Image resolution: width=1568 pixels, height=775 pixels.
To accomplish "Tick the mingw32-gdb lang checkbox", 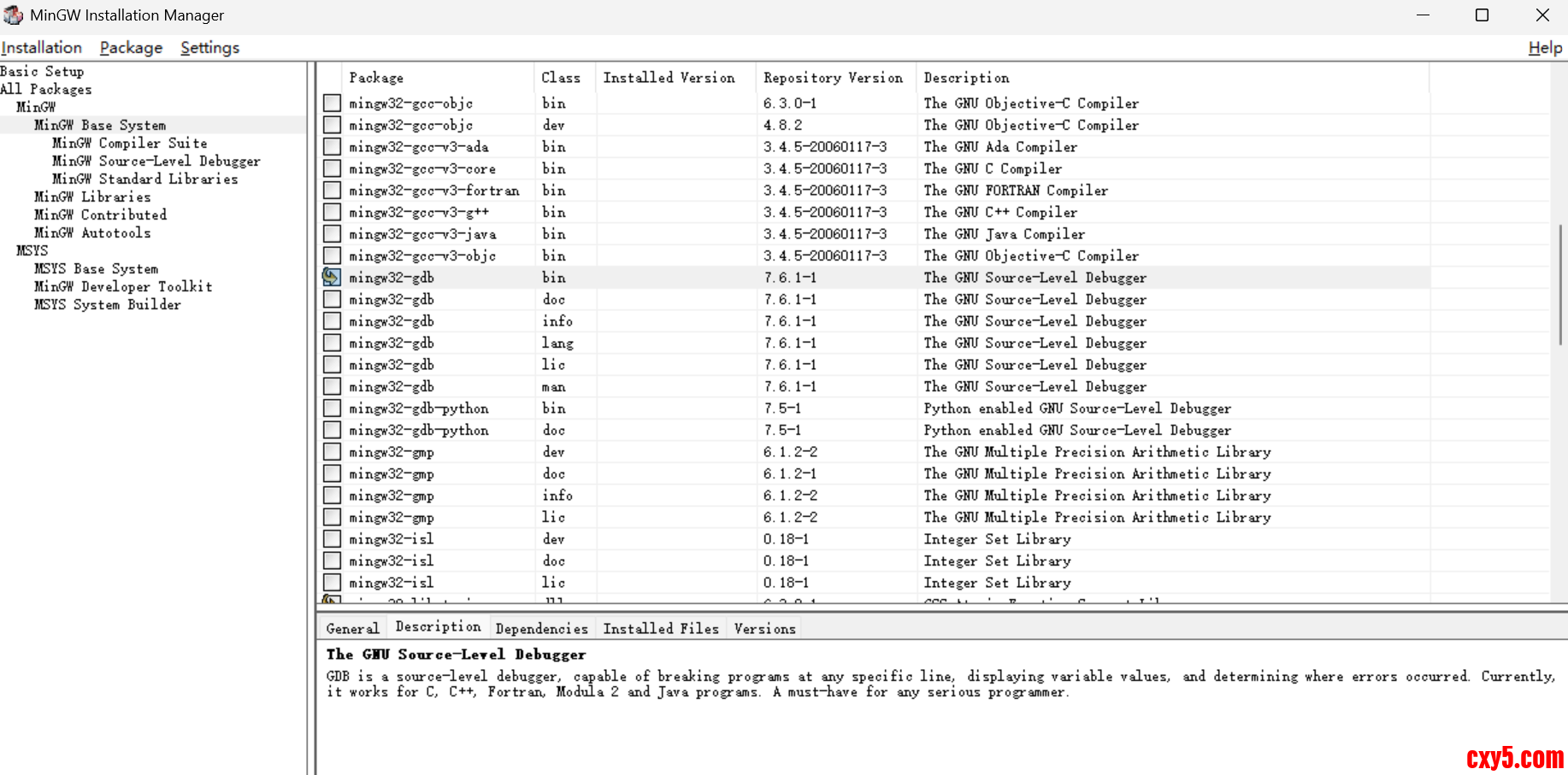I will coord(332,343).
